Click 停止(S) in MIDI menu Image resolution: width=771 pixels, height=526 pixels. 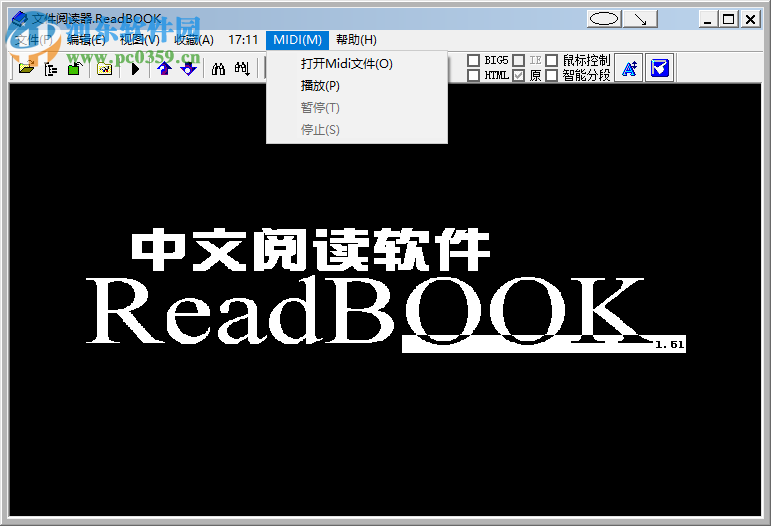(x=357, y=130)
